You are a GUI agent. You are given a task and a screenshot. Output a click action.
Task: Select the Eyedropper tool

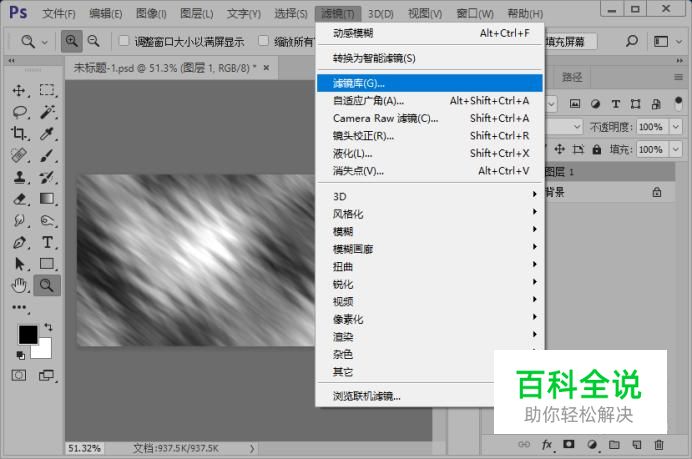pyautogui.click(x=47, y=133)
